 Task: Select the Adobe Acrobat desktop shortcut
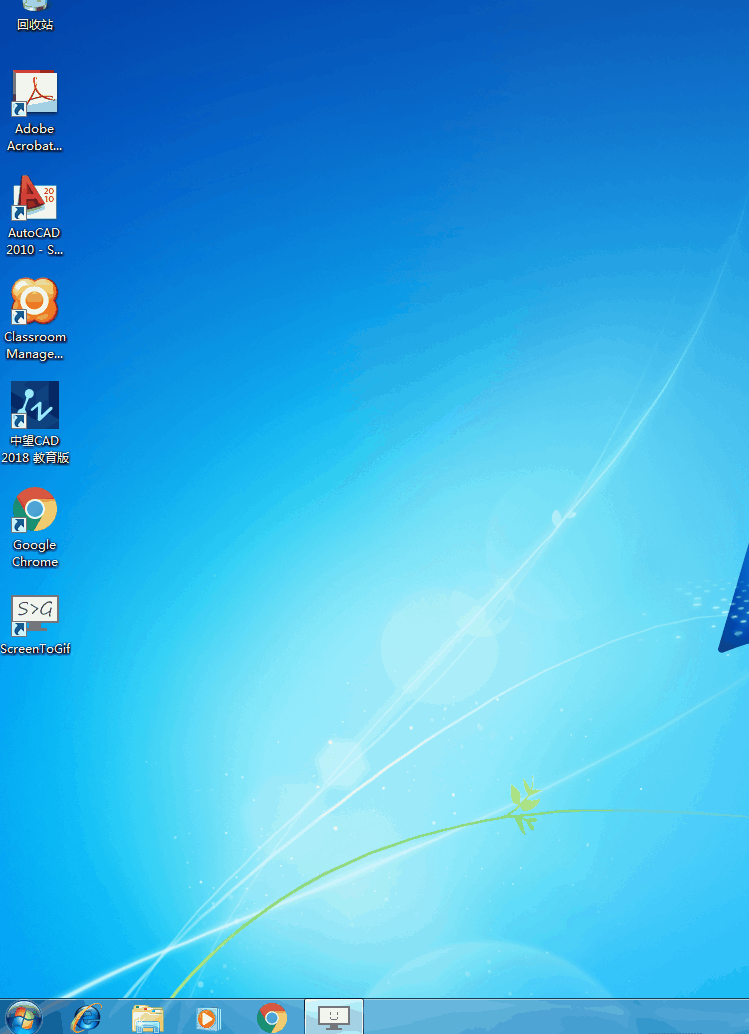point(34,111)
